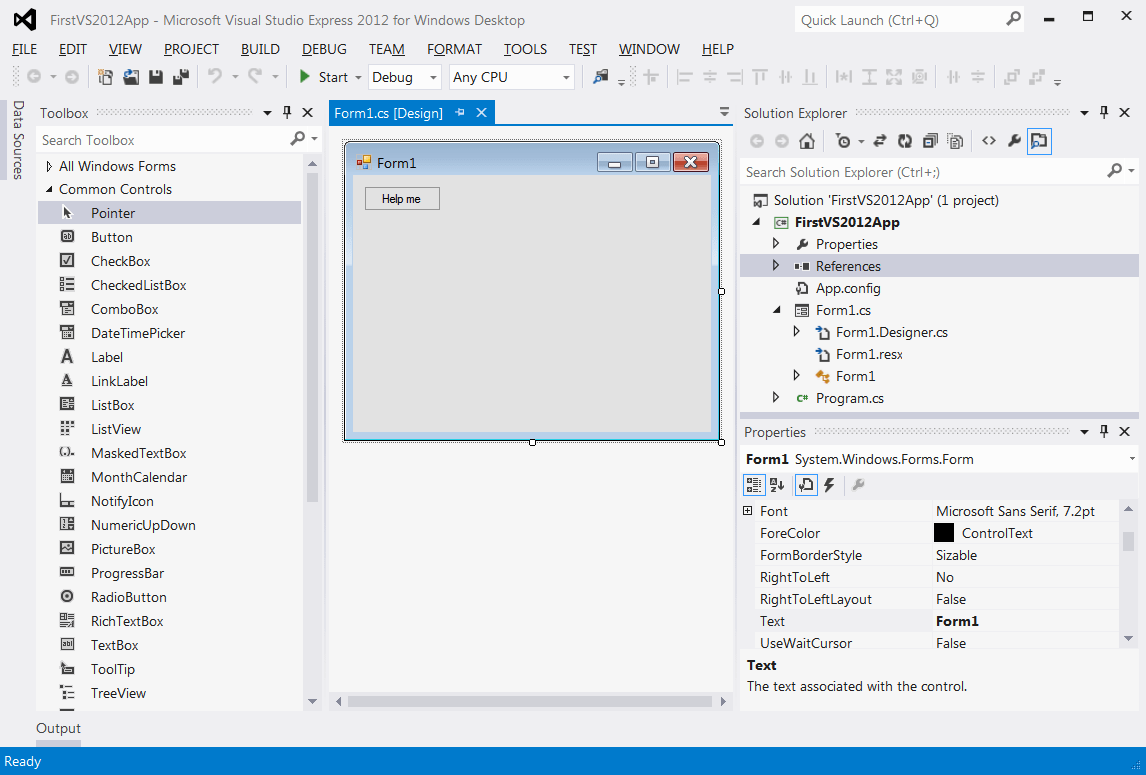The height and width of the screenshot is (775, 1146).
Task: Expand the References node arrow
Action: click(x=776, y=266)
